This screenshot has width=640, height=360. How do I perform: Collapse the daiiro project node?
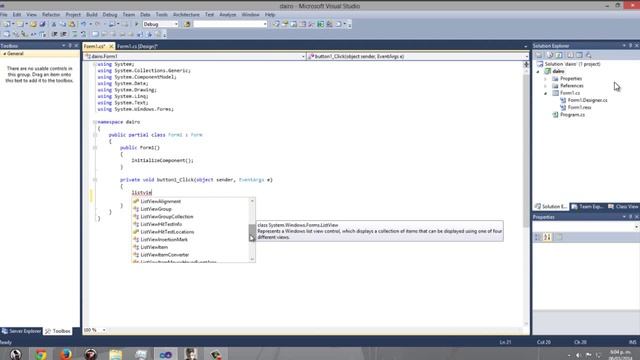538,71
